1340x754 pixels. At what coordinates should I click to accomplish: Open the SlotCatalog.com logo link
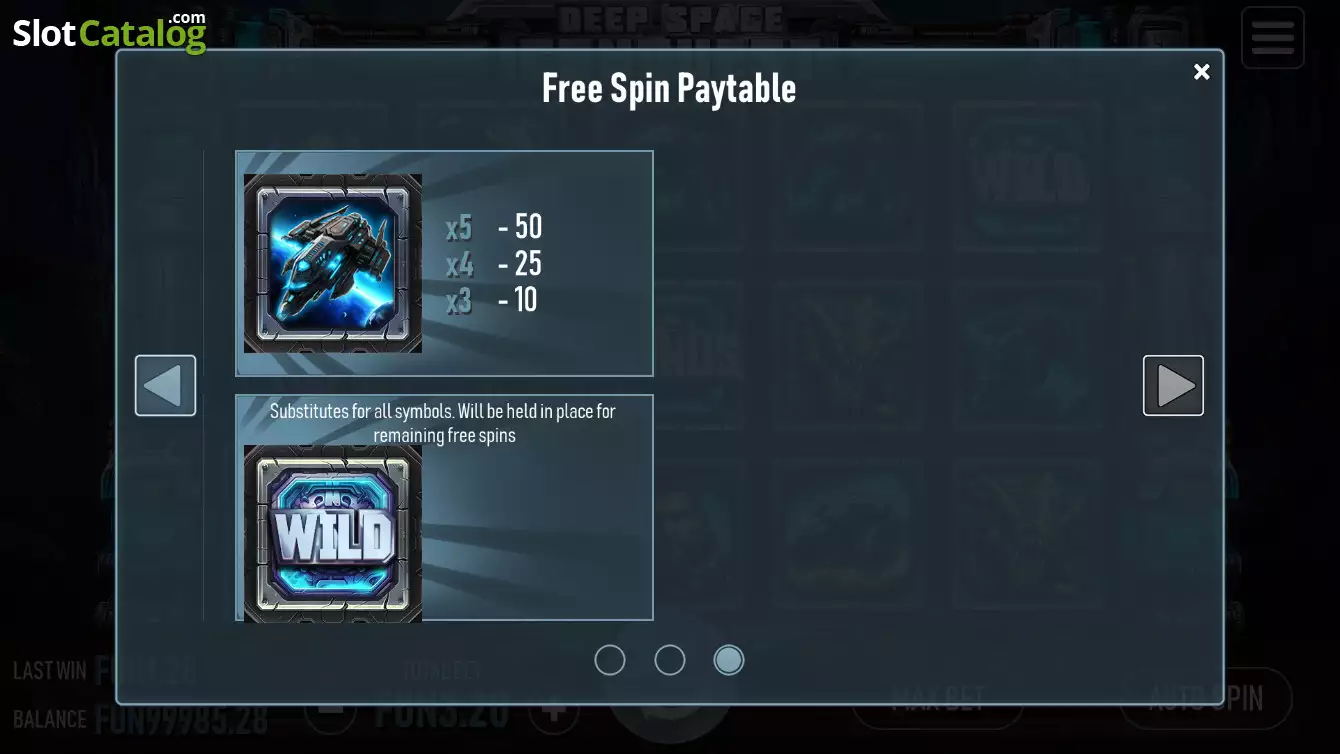tap(109, 32)
